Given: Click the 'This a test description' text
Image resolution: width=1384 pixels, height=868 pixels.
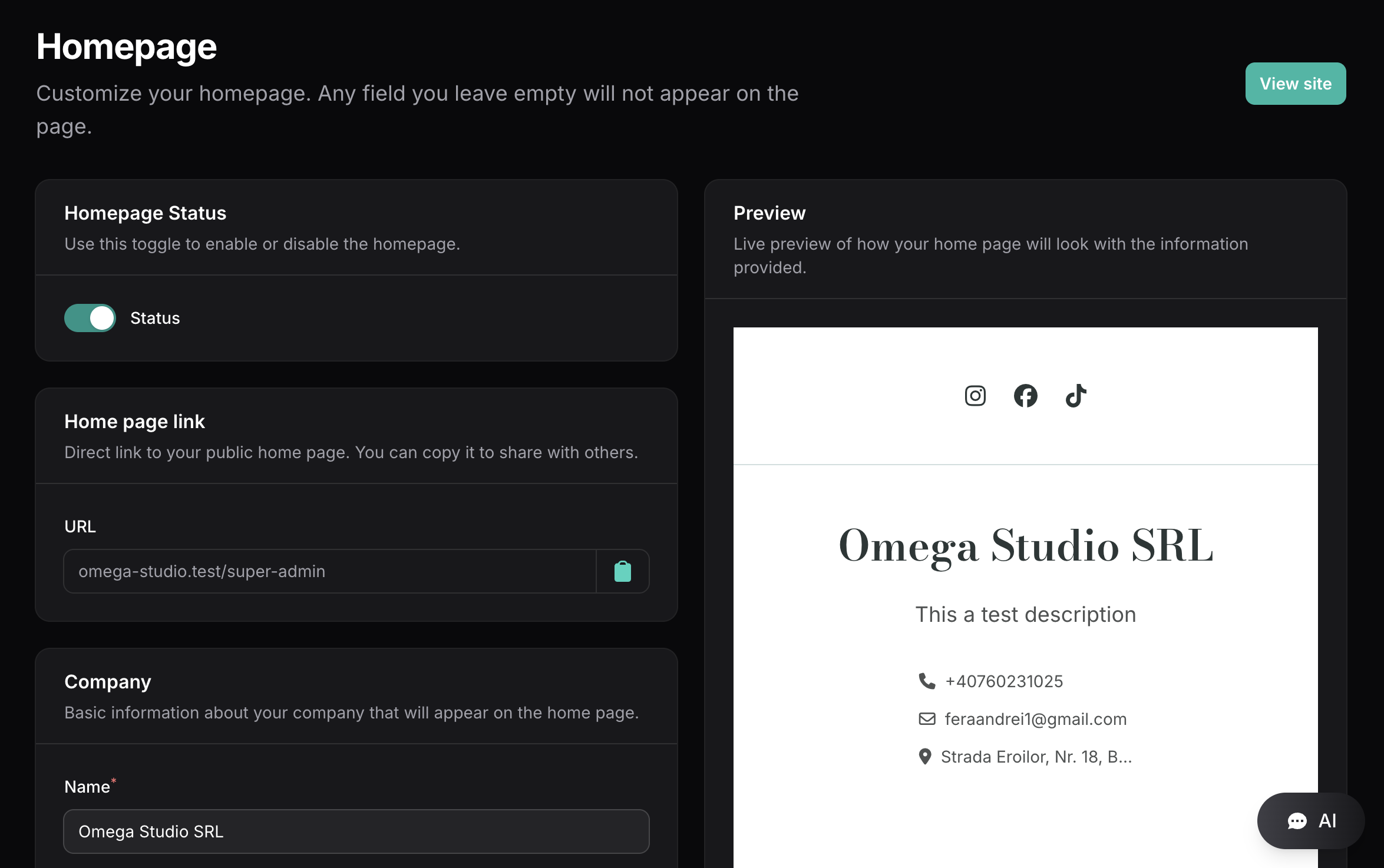Looking at the screenshot, I should (x=1025, y=615).
